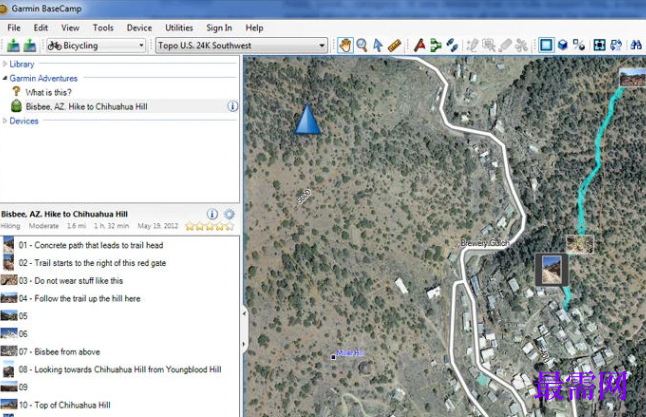The width and height of the screenshot is (646, 417).
Task: Select photo item 06 in the list
Action: tap(119, 334)
